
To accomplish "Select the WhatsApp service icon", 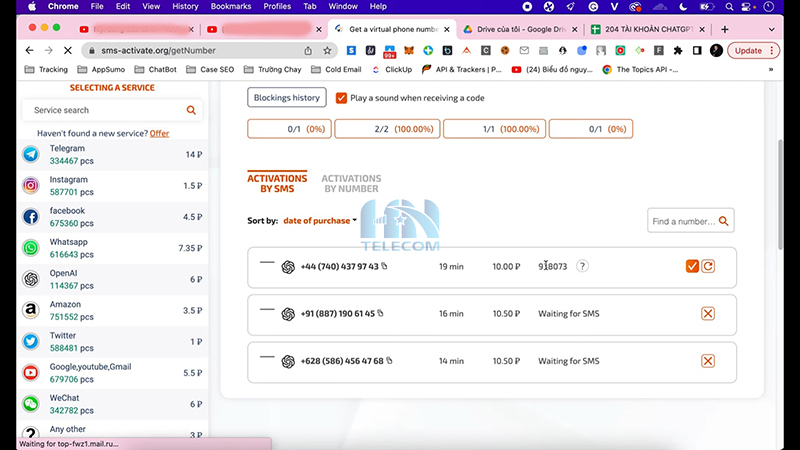I will [31, 248].
